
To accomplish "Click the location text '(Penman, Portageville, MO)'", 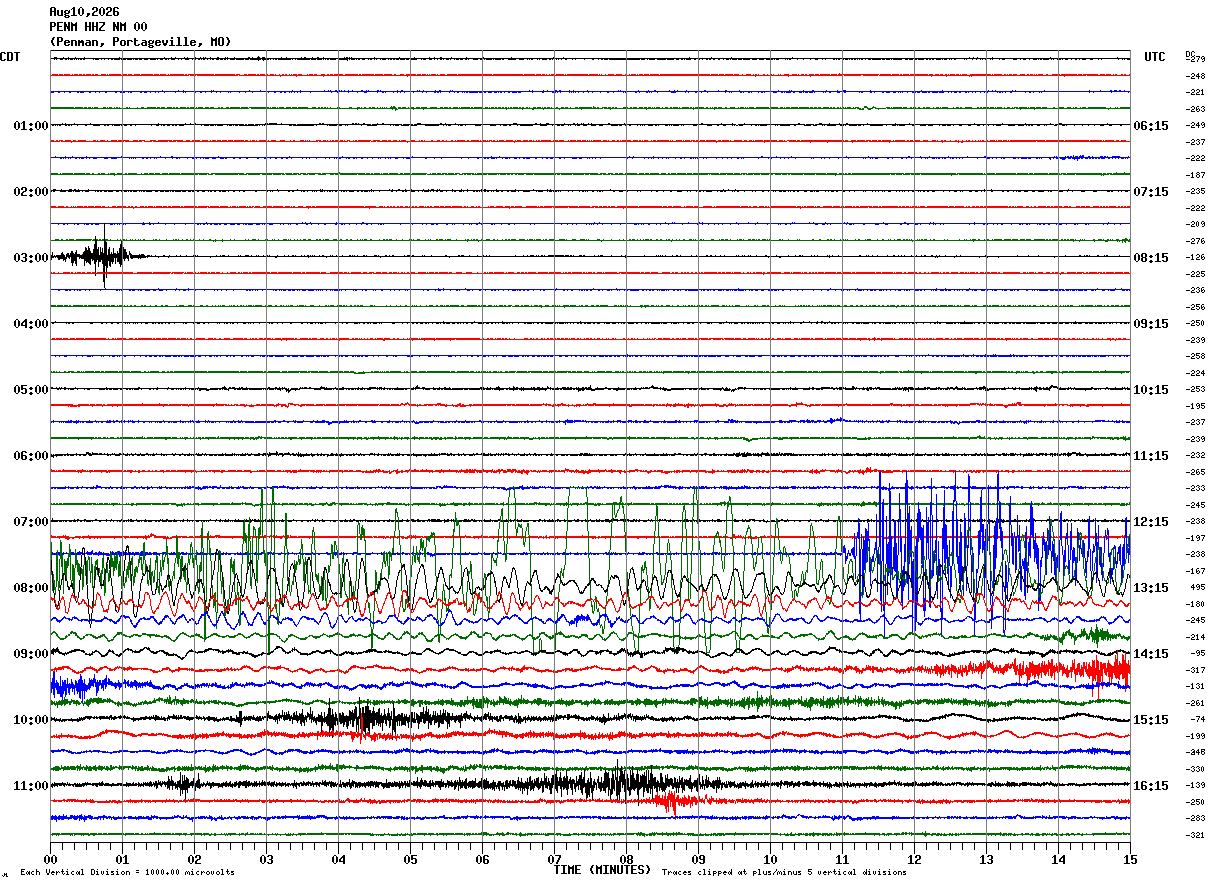I will [140, 42].
